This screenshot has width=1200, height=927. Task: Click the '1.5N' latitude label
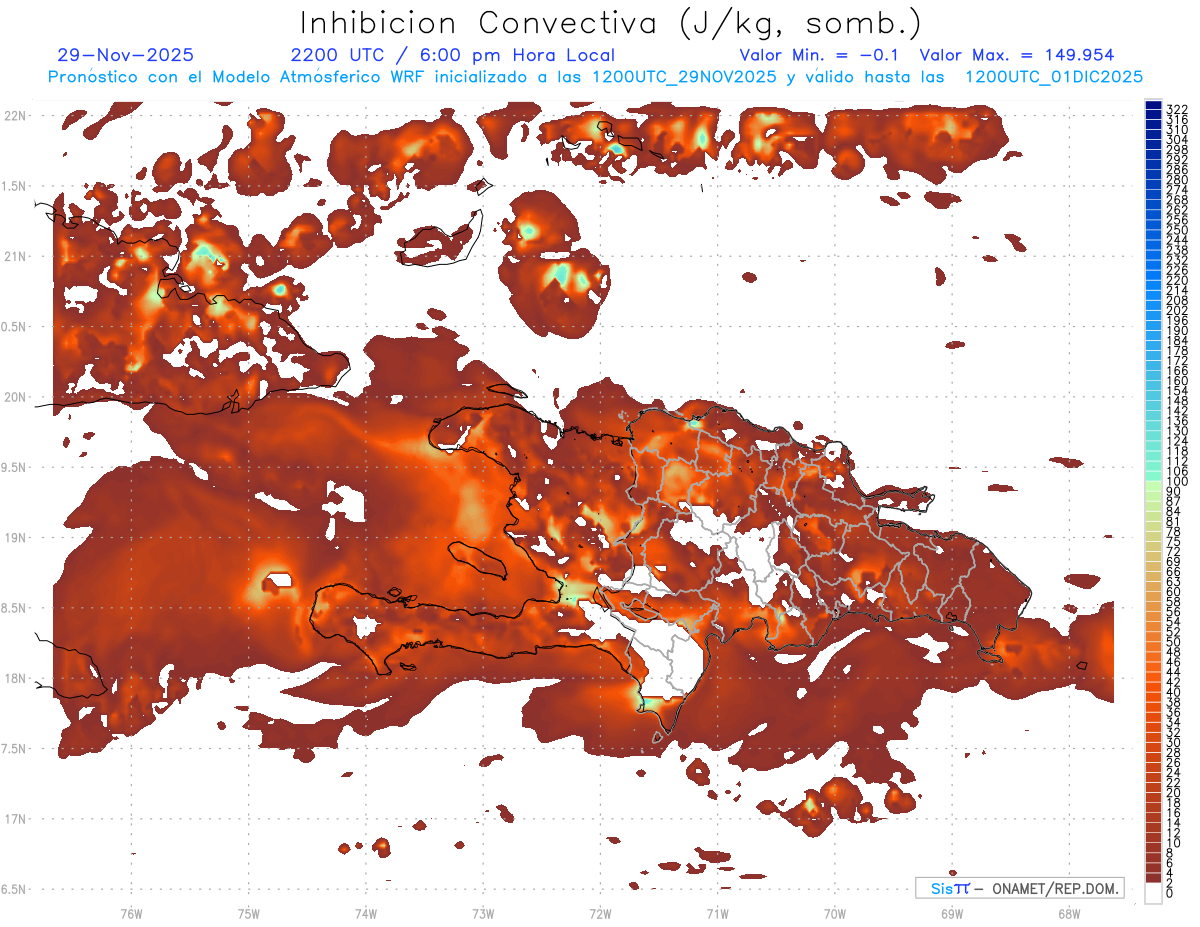coord(16,186)
